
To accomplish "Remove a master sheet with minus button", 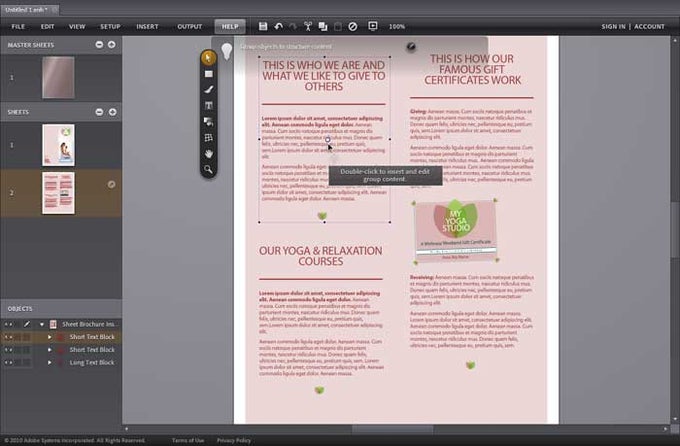I will 99,45.
